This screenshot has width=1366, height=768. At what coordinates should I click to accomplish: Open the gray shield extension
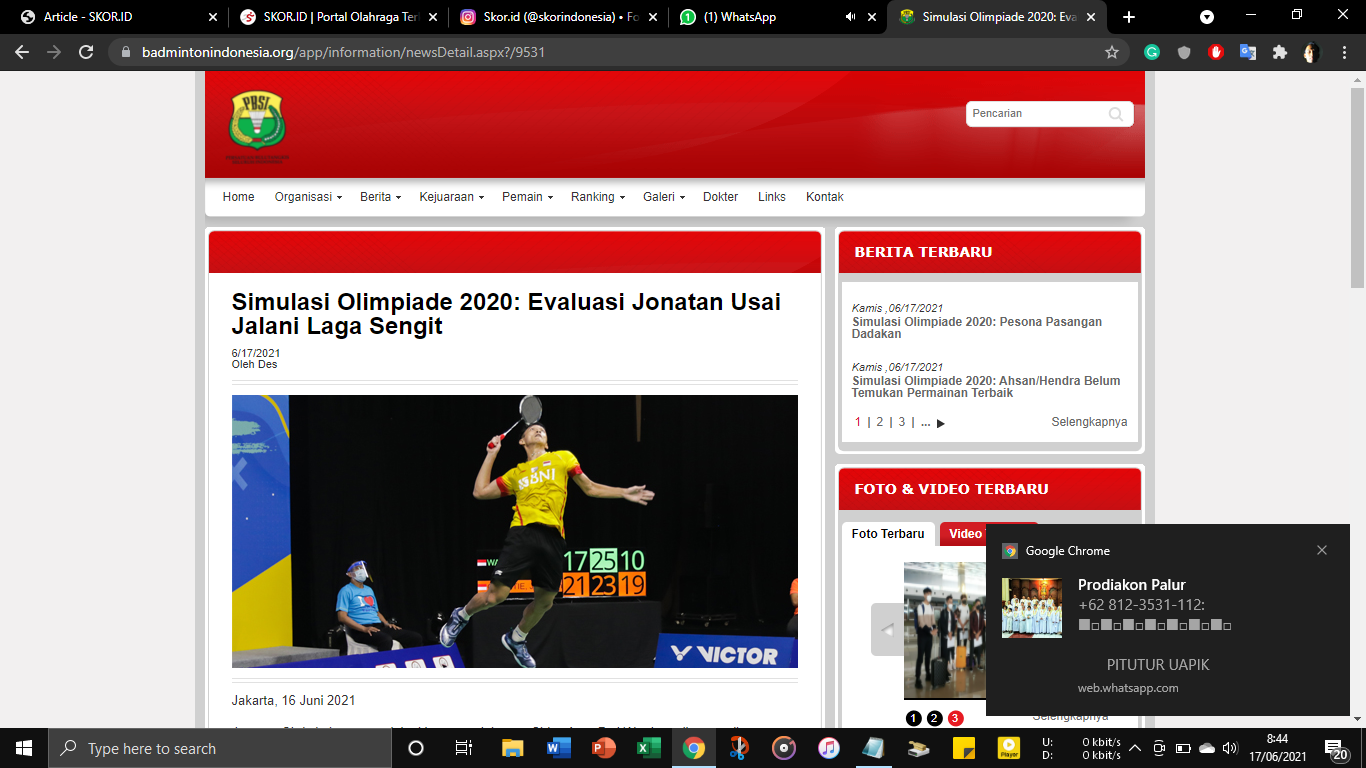point(1184,52)
